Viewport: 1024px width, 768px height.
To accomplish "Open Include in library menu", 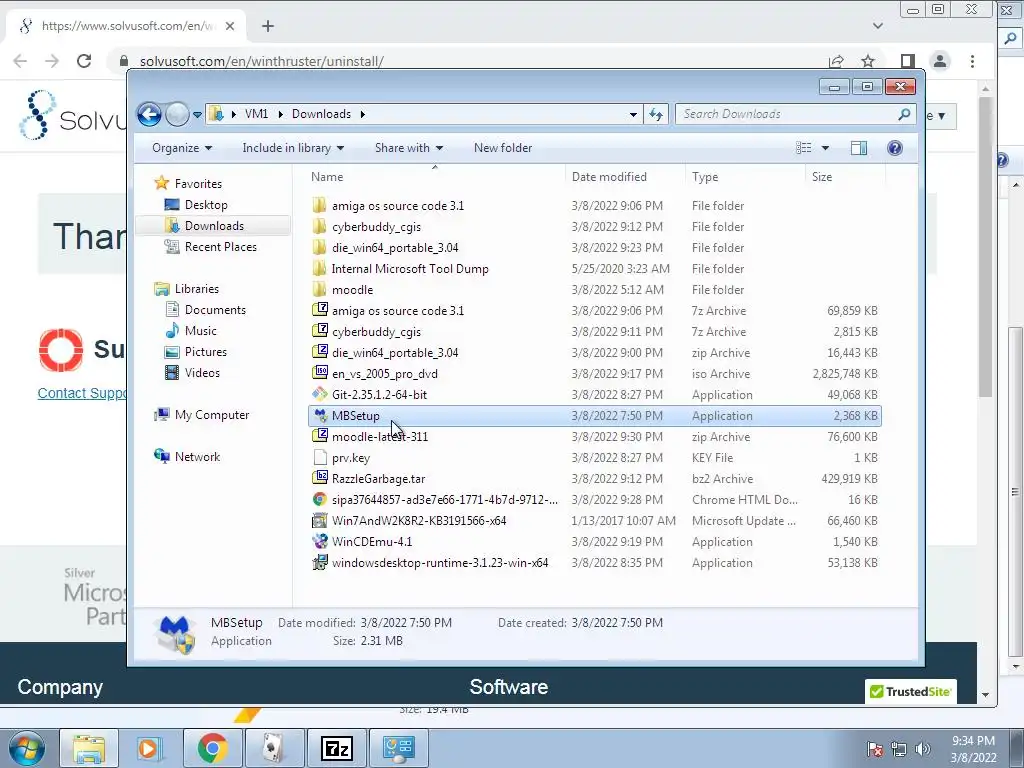I will 293,148.
